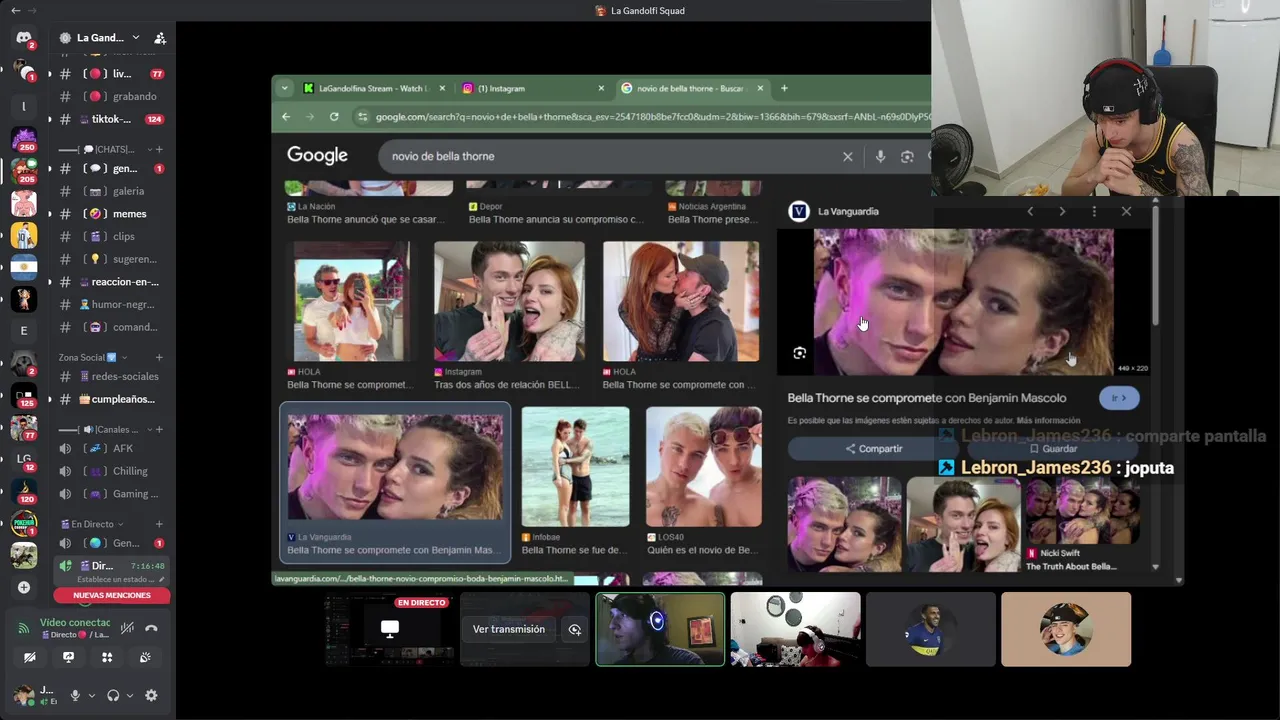Click pop-out icon beside Ver transmisión

click(575, 629)
